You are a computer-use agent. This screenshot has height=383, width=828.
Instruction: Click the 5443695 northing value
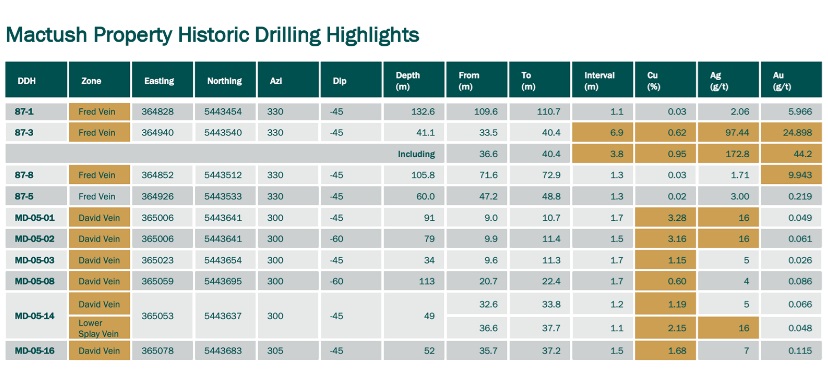coord(225,282)
